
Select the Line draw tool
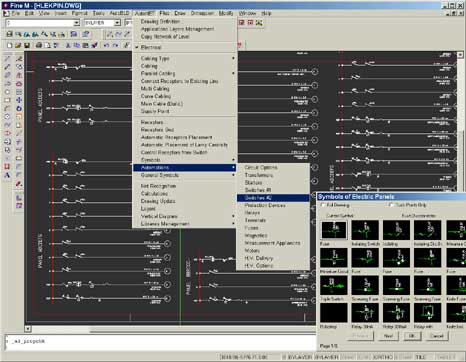click(x=7, y=59)
